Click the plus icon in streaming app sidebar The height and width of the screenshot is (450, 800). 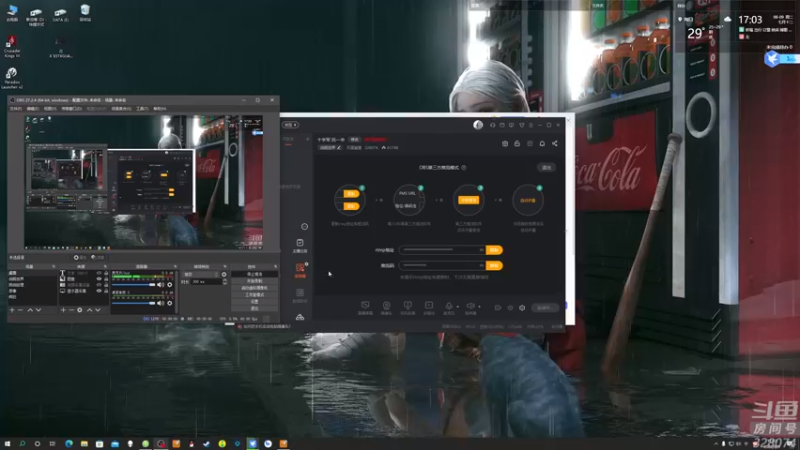(x=308, y=139)
